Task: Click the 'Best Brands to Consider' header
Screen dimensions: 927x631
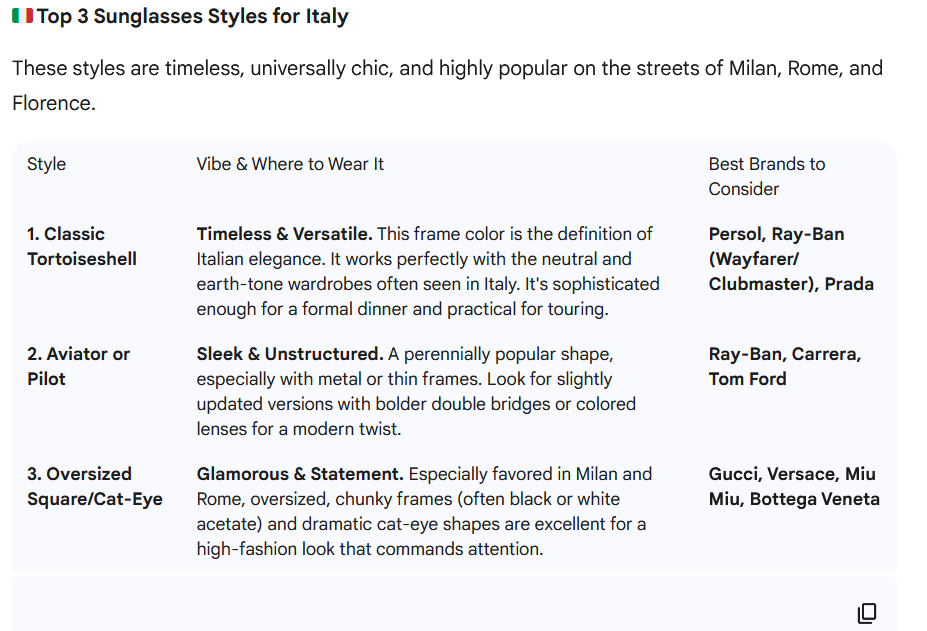Action: click(x=767, y=176)
